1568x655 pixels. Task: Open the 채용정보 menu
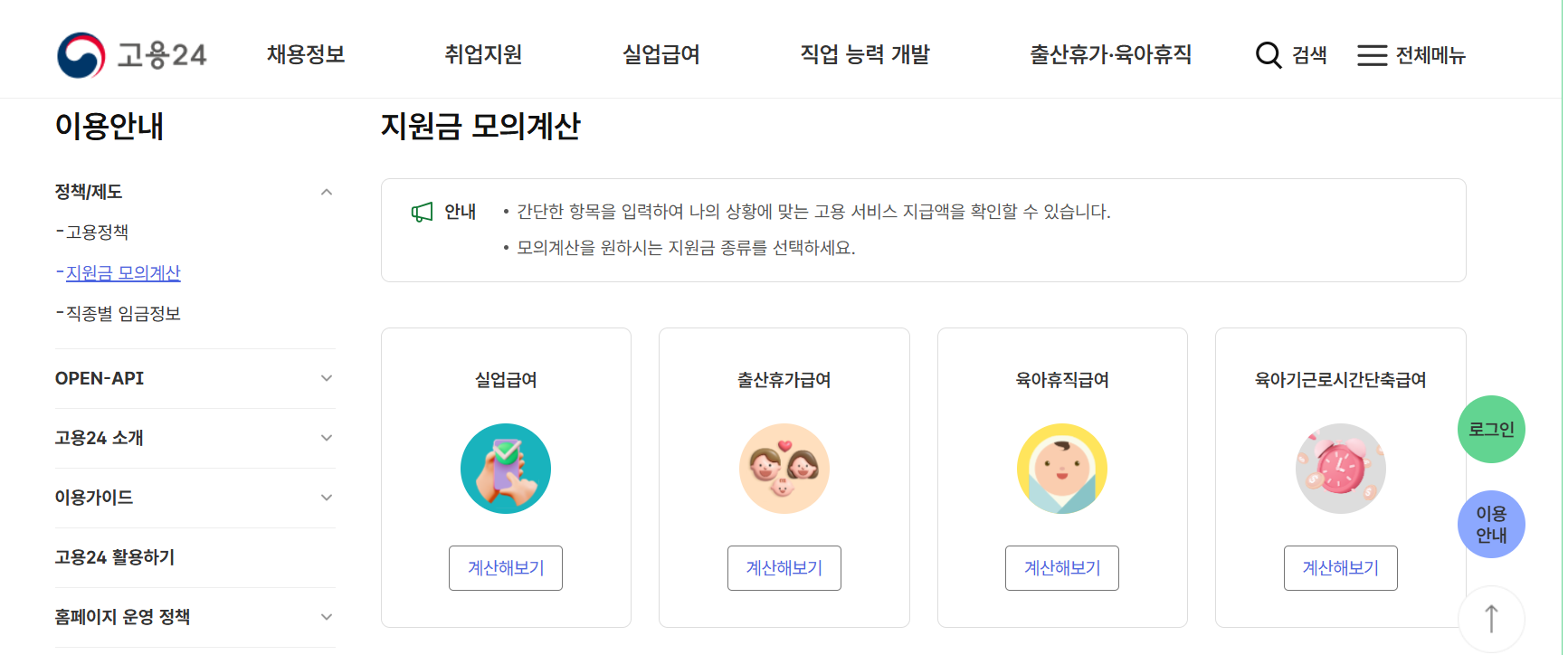coord(305,54)
